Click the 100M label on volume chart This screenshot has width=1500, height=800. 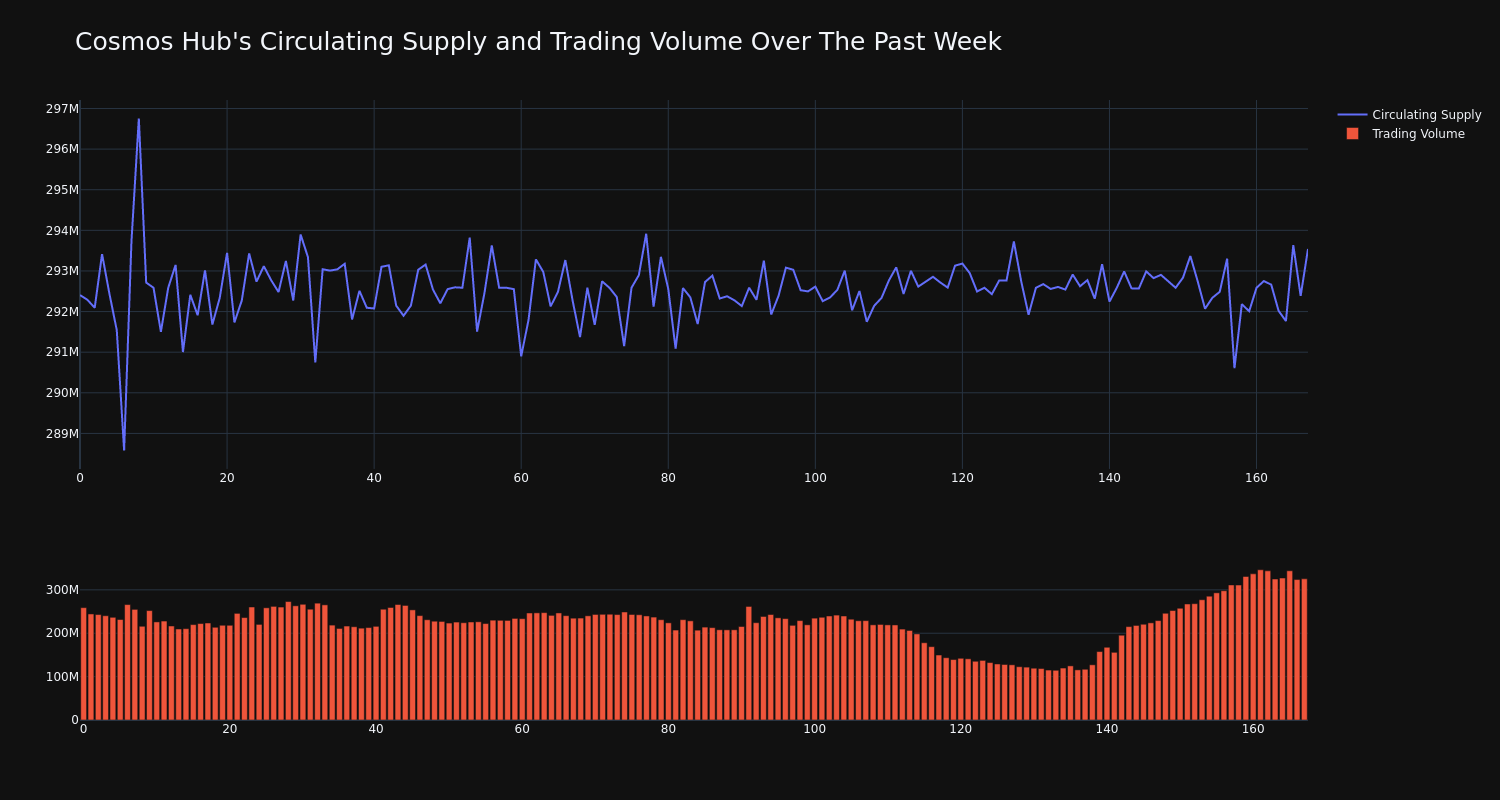point(61,677)
